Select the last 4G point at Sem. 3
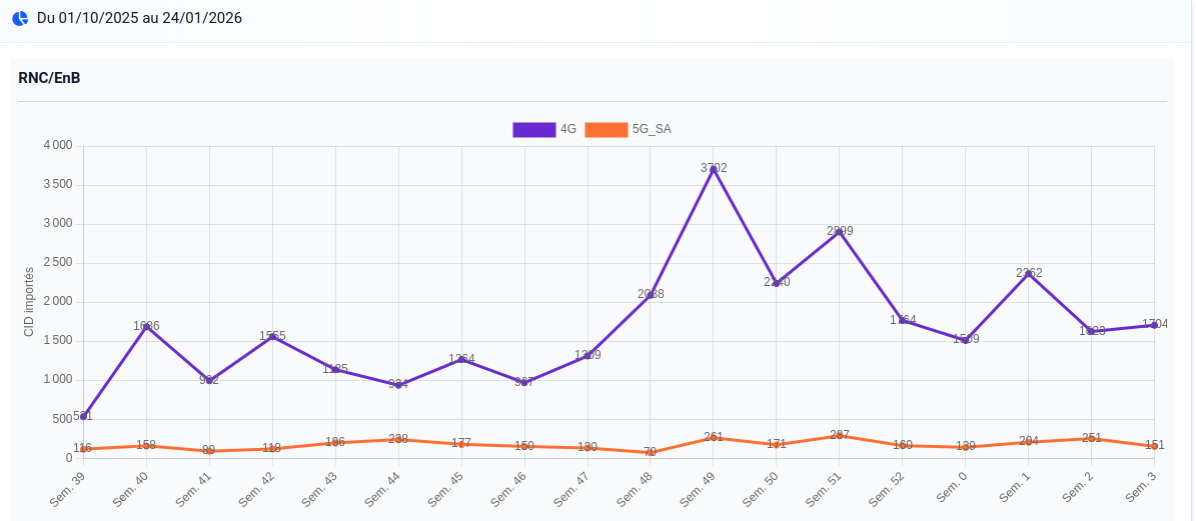Screen dimensions: 1196x521 [1154, 325]
